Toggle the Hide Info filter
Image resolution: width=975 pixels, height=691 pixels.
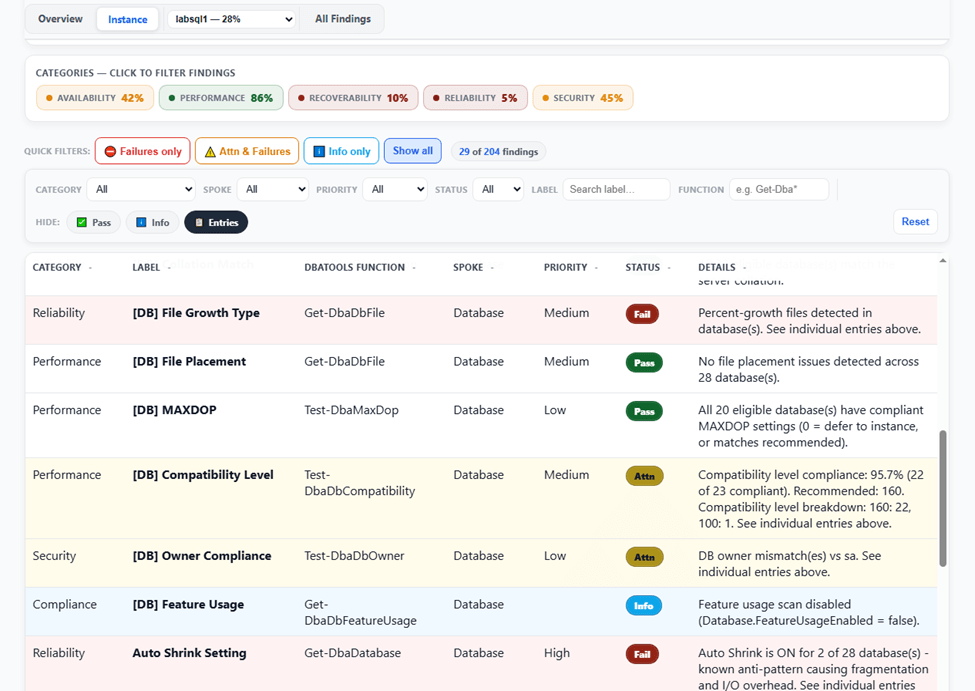pyautogui.click(x=152, y=222)
